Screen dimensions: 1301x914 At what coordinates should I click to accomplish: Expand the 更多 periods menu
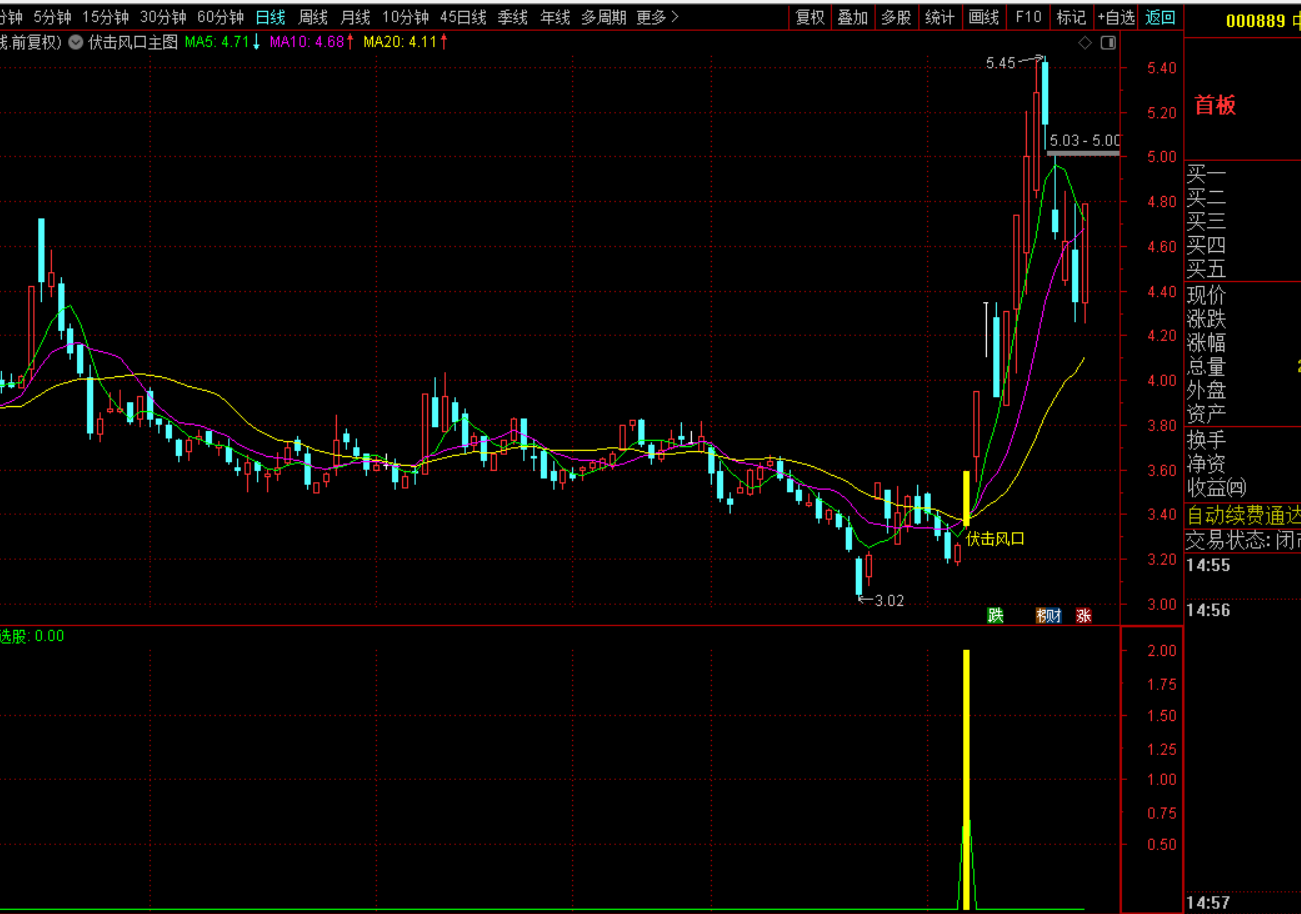pyautogui.click(x=658, y=17)
